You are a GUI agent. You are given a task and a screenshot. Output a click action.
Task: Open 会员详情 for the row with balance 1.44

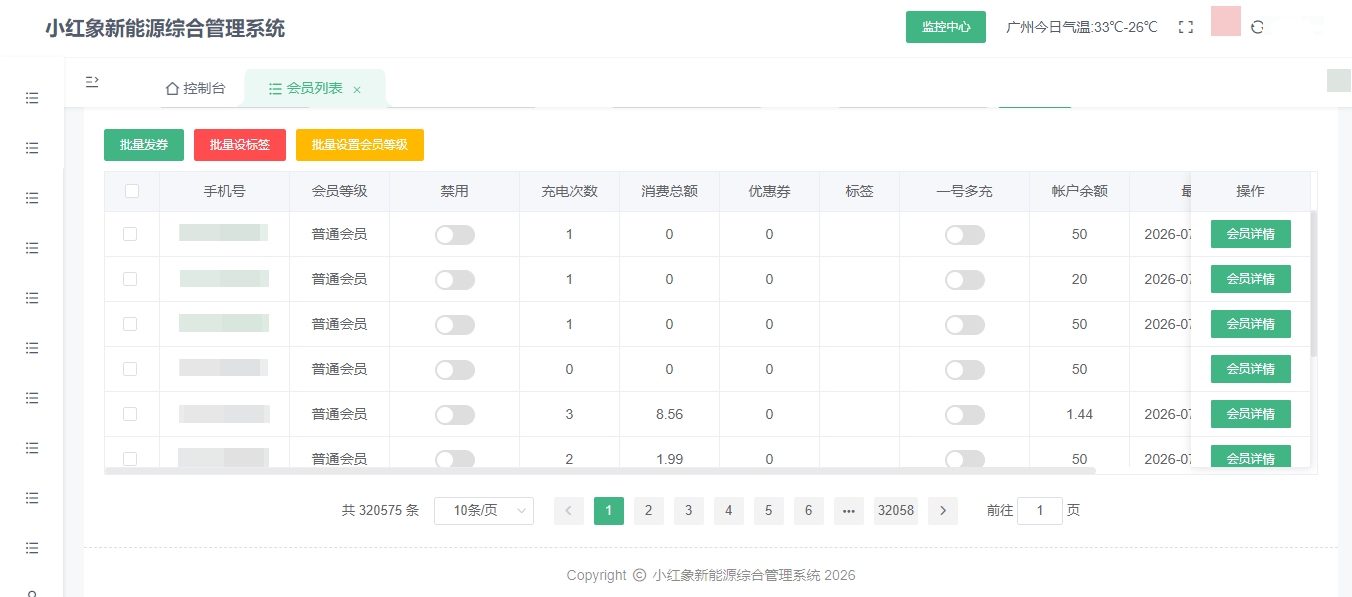(x=1251, y=414)
